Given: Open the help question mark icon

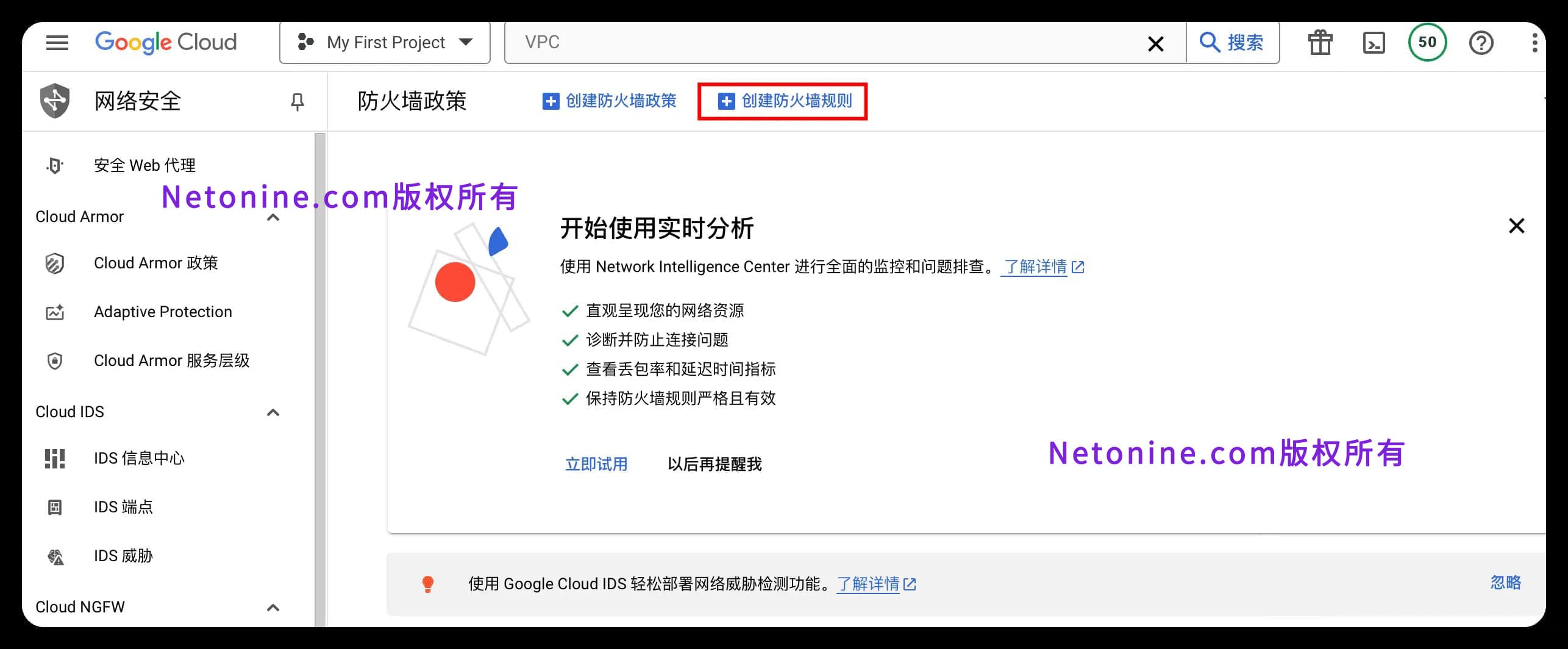Looking at the screenshot, I should pyautogui.click(x=1481, y=43).
